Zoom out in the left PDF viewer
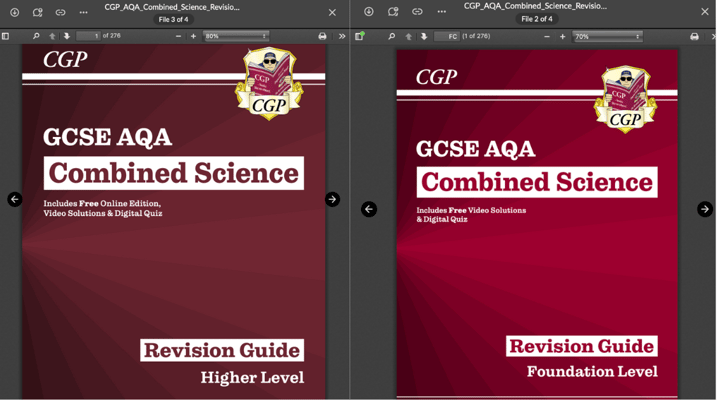717x400 pixels. 178,36
